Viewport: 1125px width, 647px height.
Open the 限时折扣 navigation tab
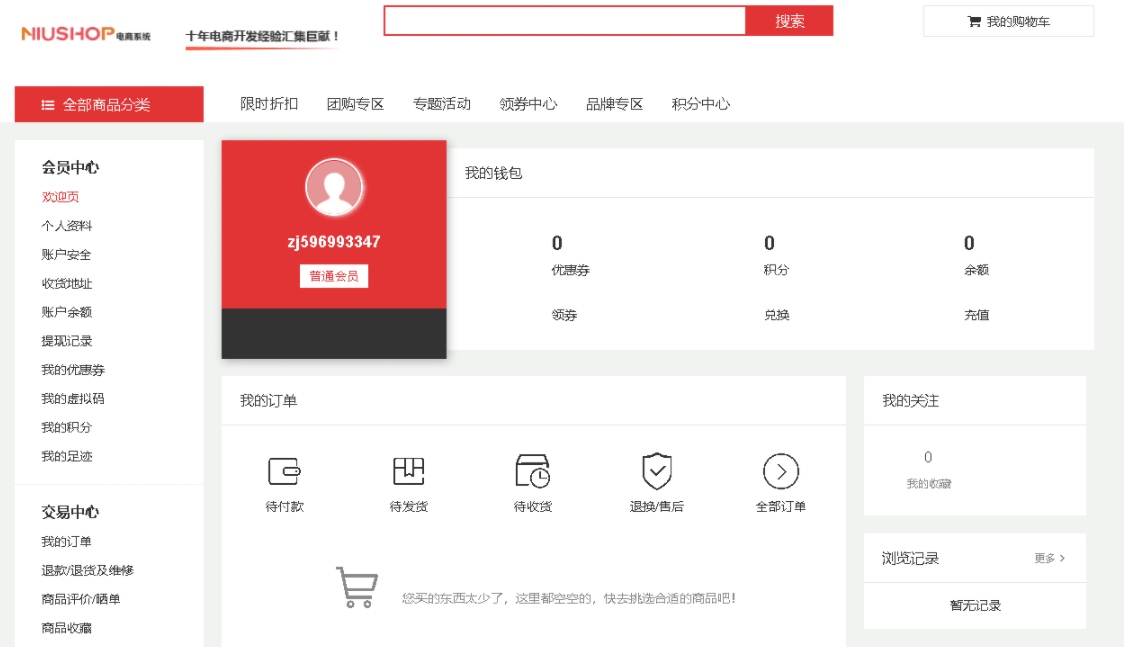point(269,104)
